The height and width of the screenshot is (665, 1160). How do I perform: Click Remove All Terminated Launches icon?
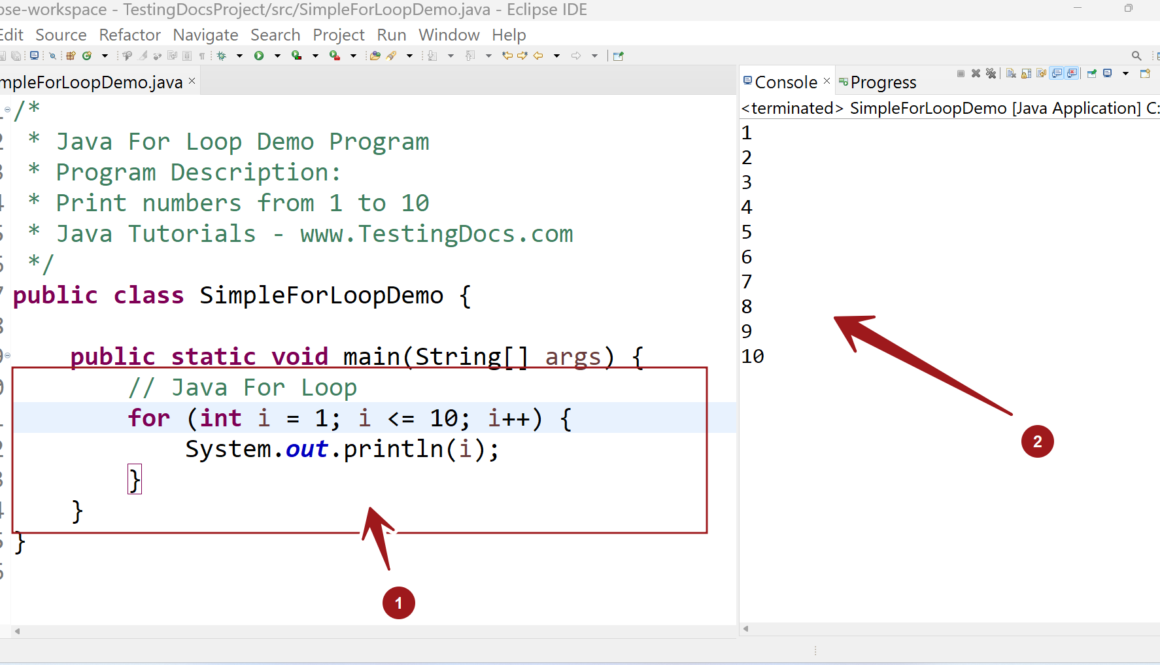(x=991, y=74)
